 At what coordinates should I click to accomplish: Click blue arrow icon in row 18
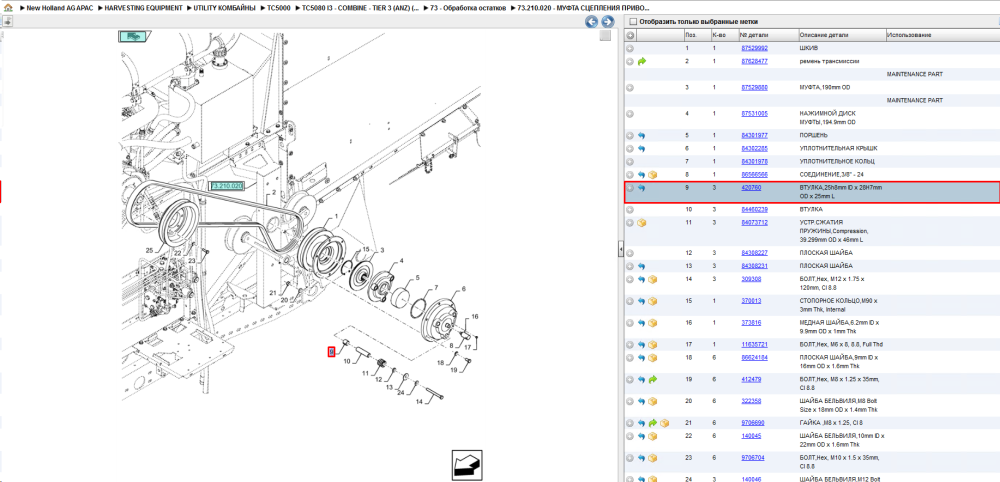642,358
